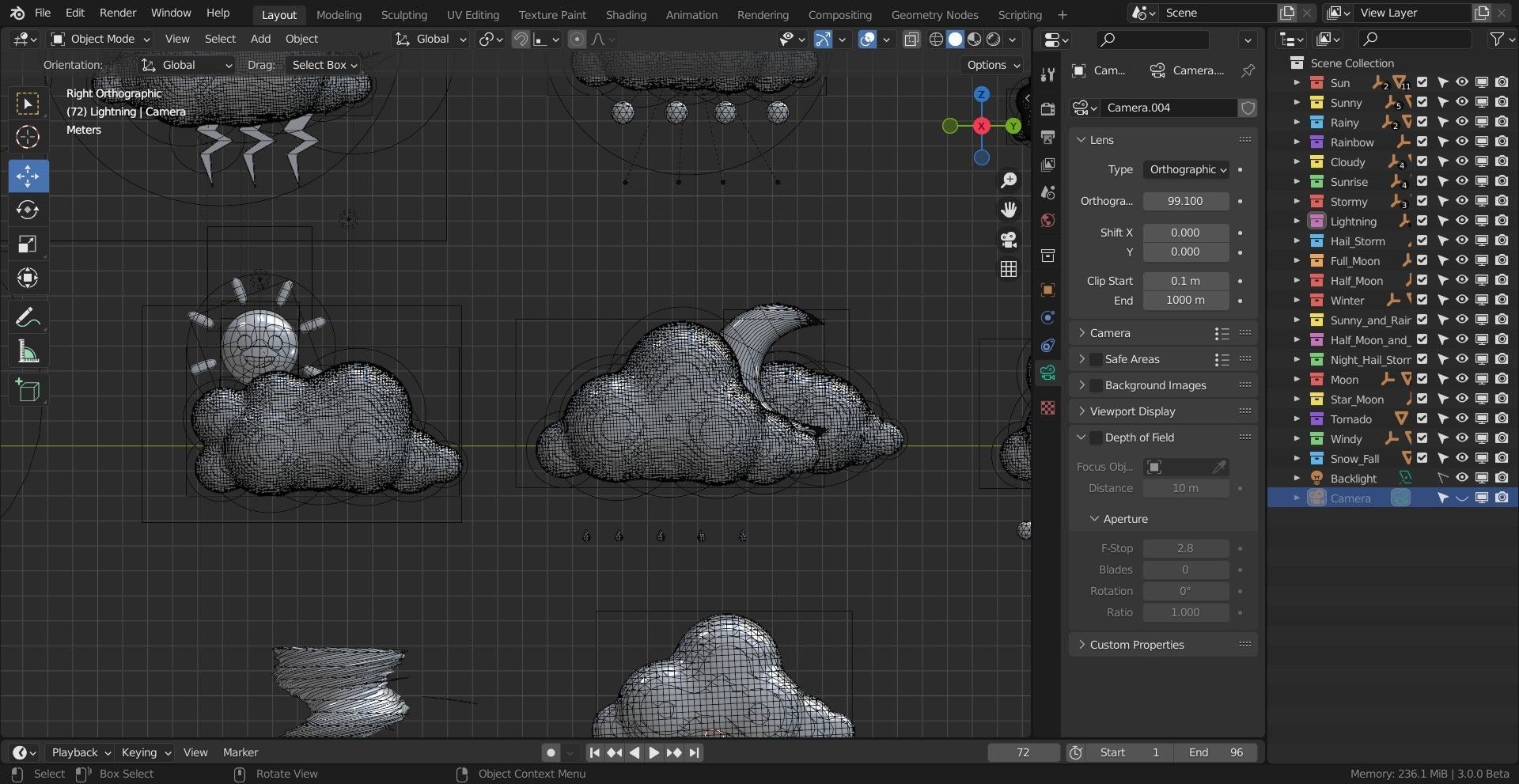Activate the Measure tool
The width and height of the screenshot is (1519, 784).
click(x=28, y=353)
